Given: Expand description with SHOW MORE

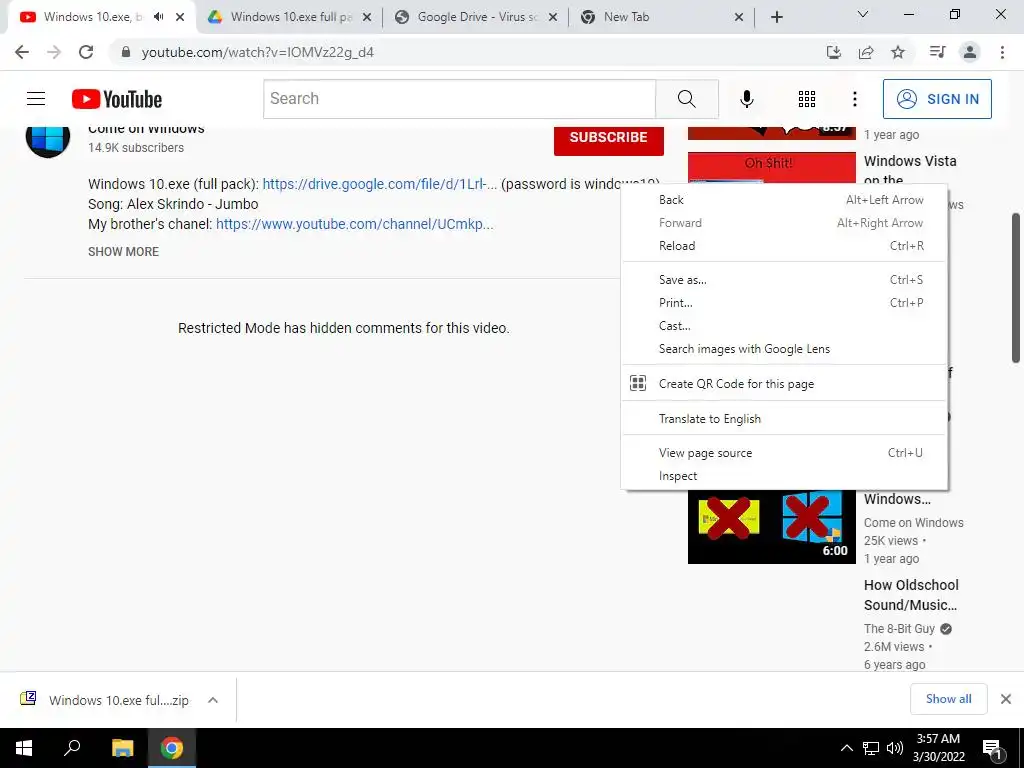Looking at the screenshot, I should (123, 252).
